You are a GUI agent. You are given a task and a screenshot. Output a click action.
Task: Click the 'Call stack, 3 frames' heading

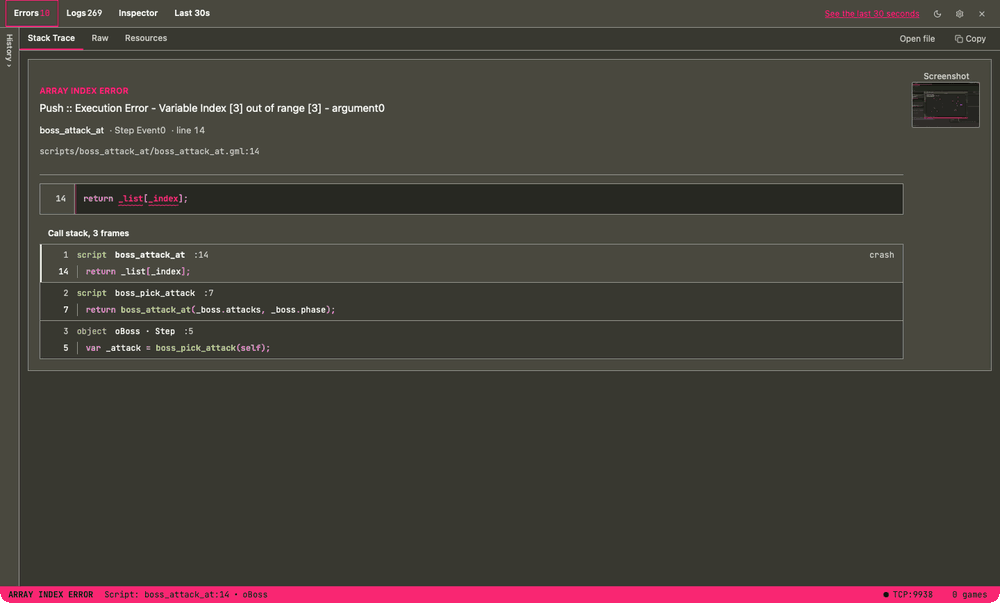pyautogui.click(x=89, y=233)
